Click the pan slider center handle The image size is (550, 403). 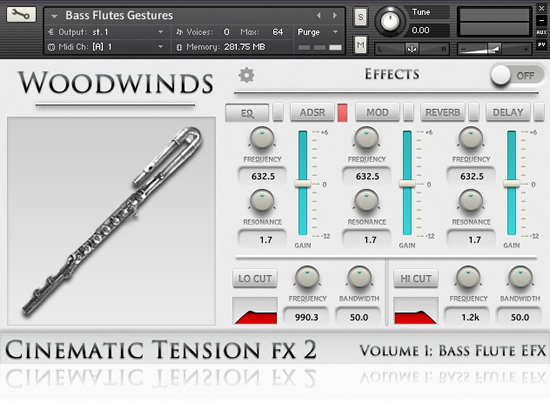[x=412, y=48]
